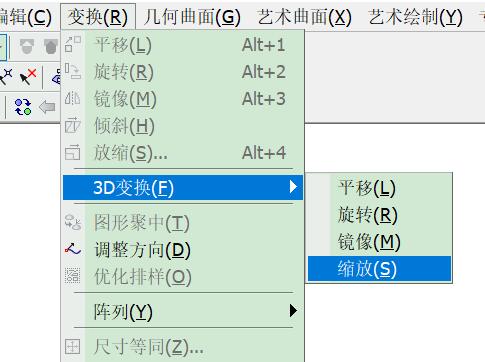Open the 变换(R) menu
The image size is (485, 362).
coord(98,17)
